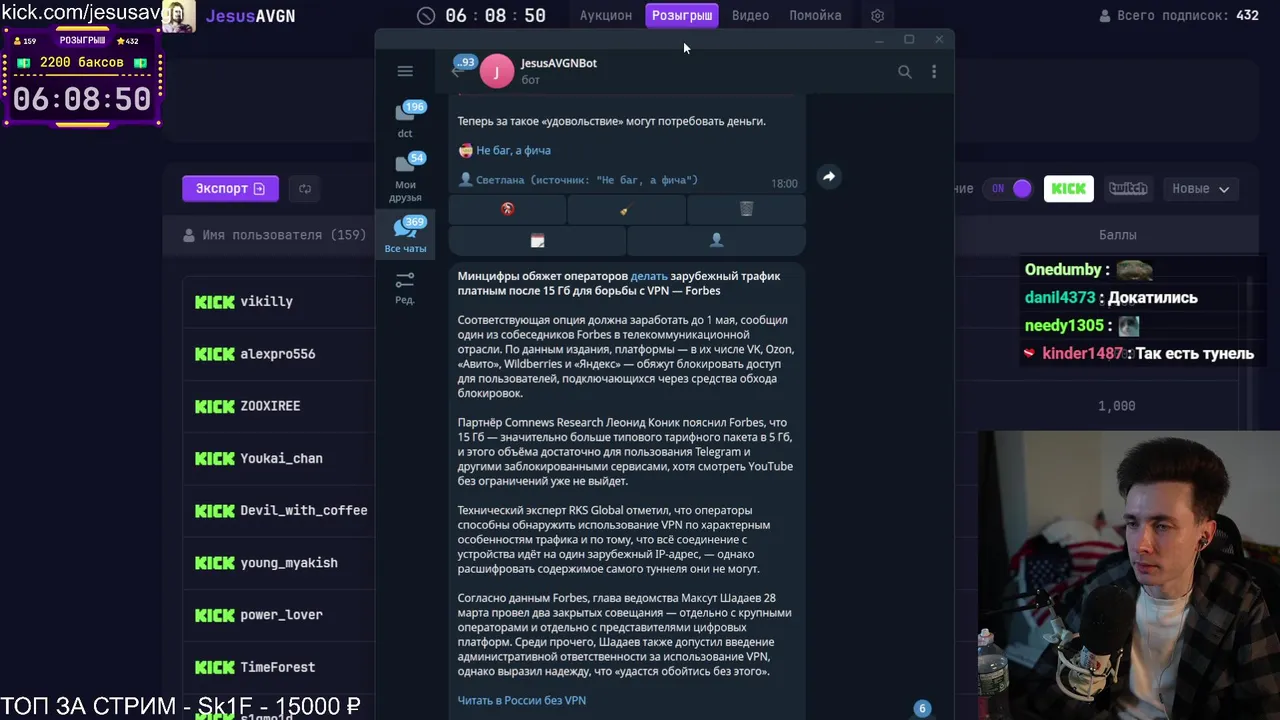
Task: Switch to the Видео tab
Action: point(750,15)
